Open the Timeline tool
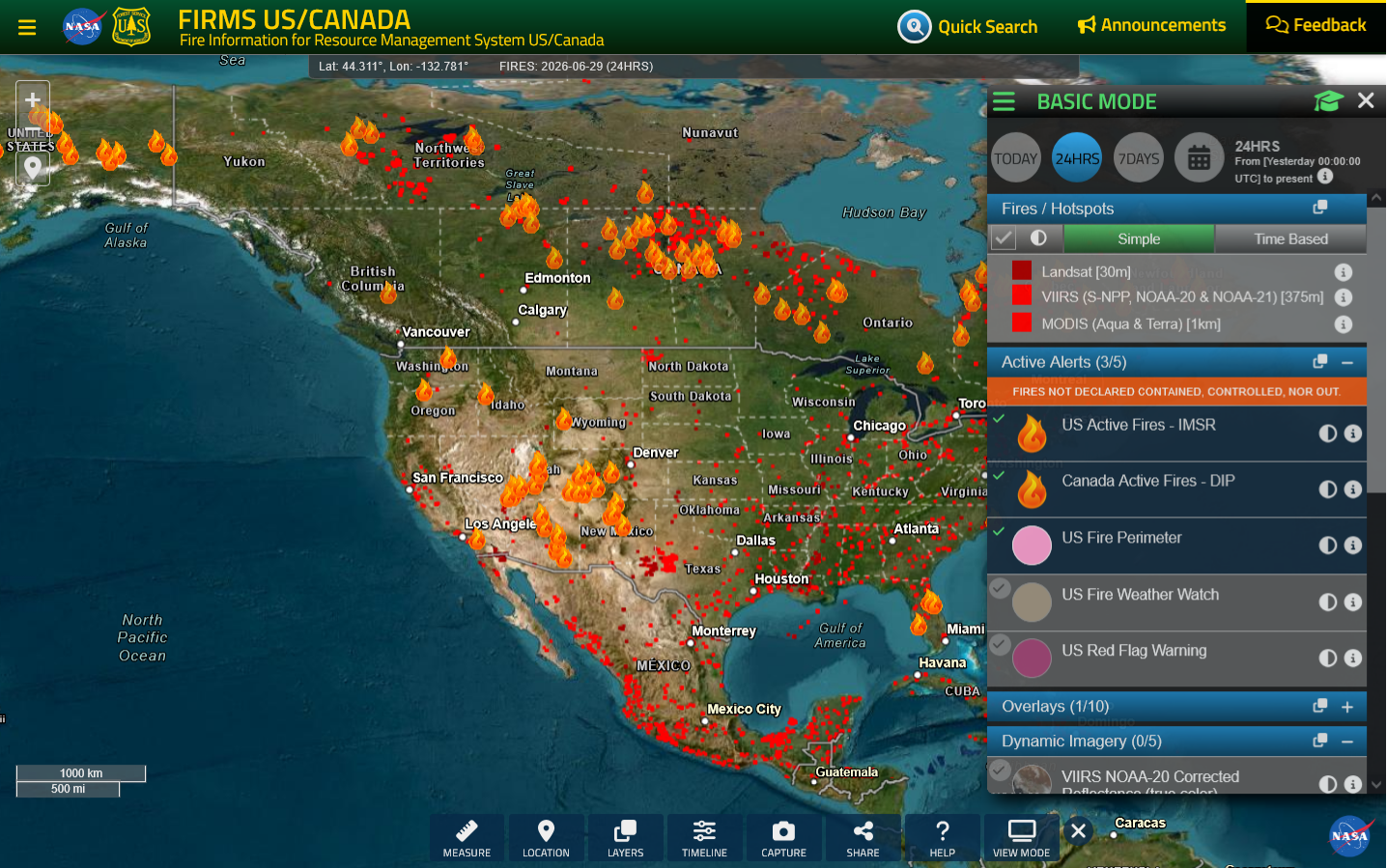Screen dimensions: 1387x868 (704, 837)
